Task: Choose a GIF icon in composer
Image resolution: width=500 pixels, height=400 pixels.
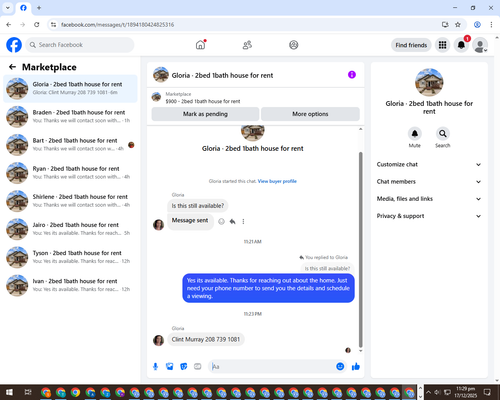Action: coord(198,367)
